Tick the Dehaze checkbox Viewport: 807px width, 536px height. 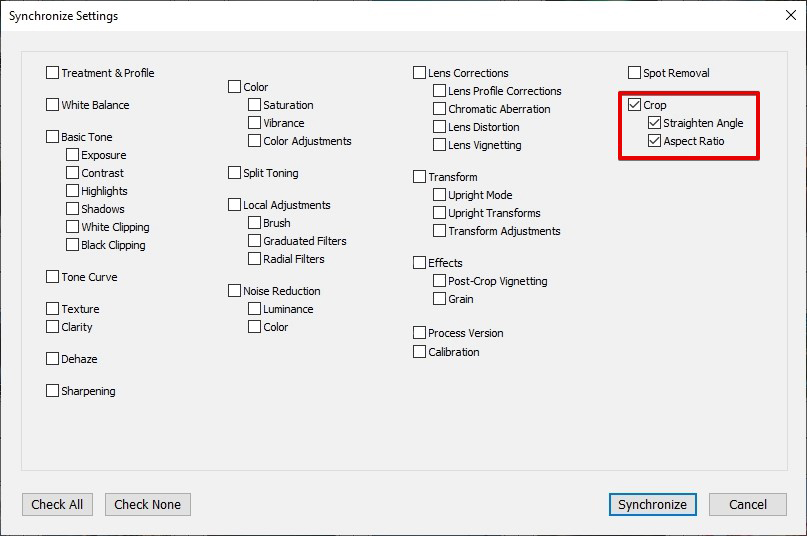53,359
